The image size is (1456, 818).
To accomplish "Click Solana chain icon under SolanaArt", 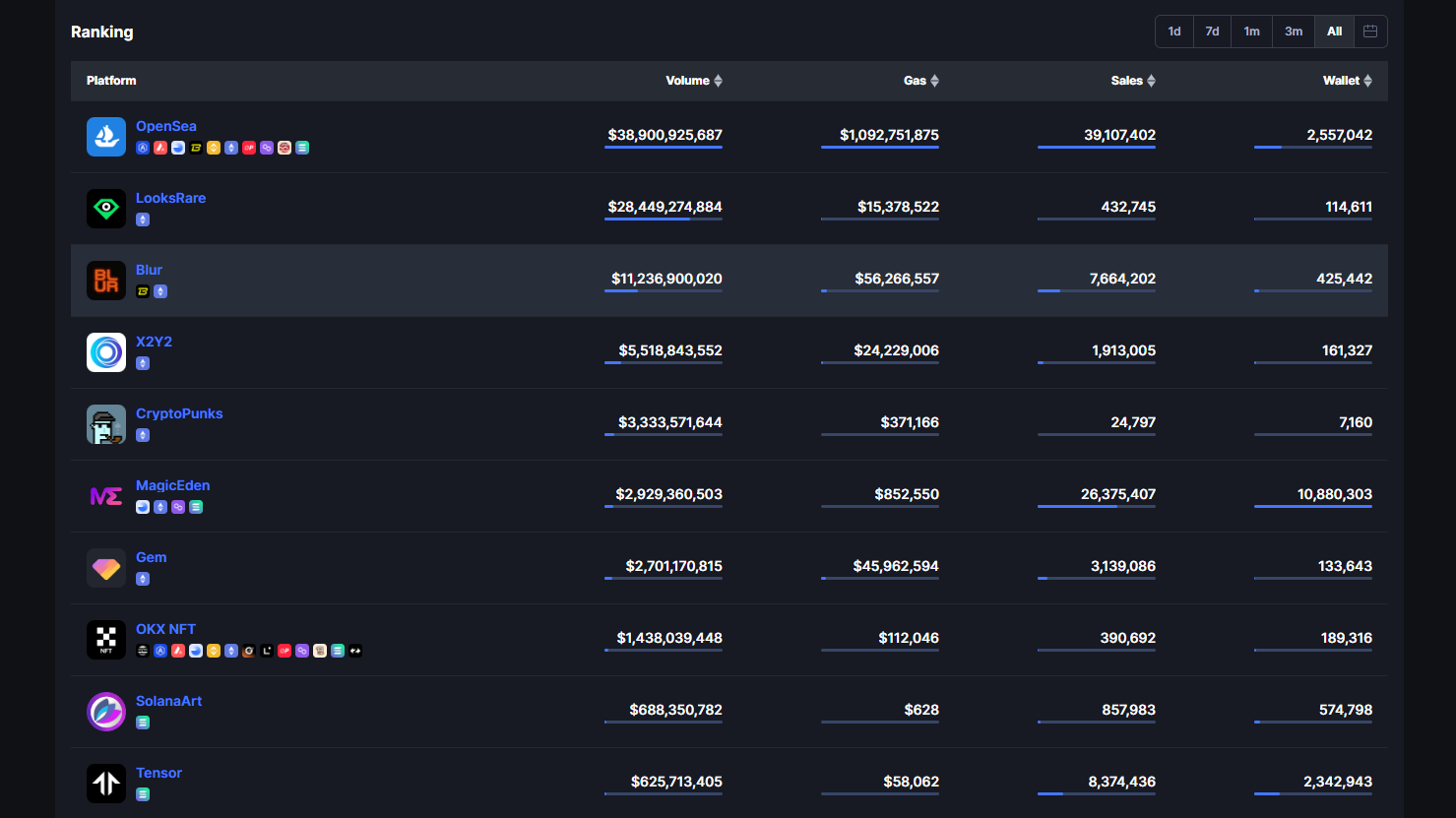I will tap(143, 723).
